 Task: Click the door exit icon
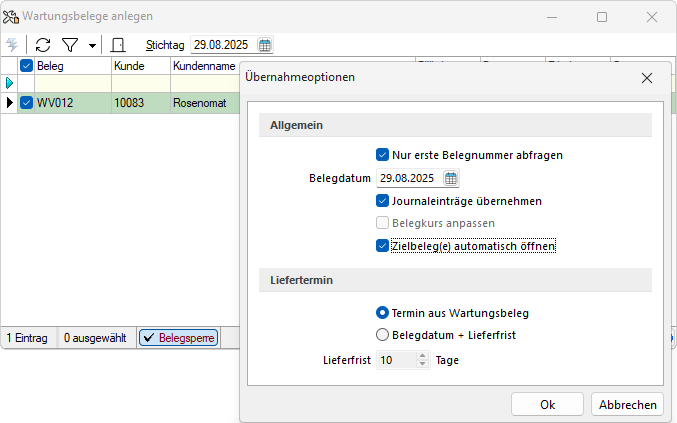[x=117, y=45]
